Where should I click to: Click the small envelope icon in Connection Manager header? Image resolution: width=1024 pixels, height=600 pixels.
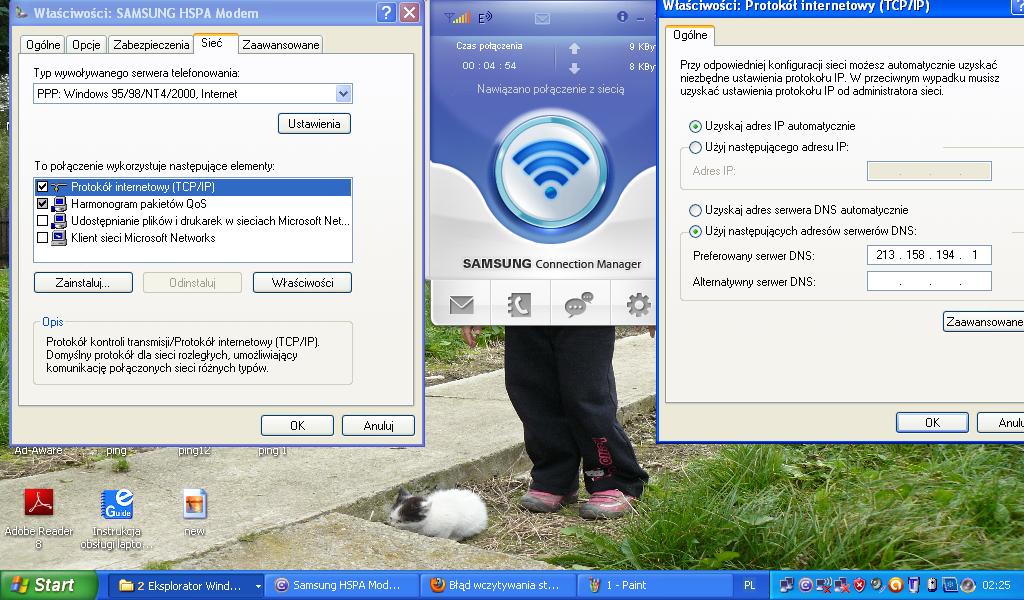542,19
